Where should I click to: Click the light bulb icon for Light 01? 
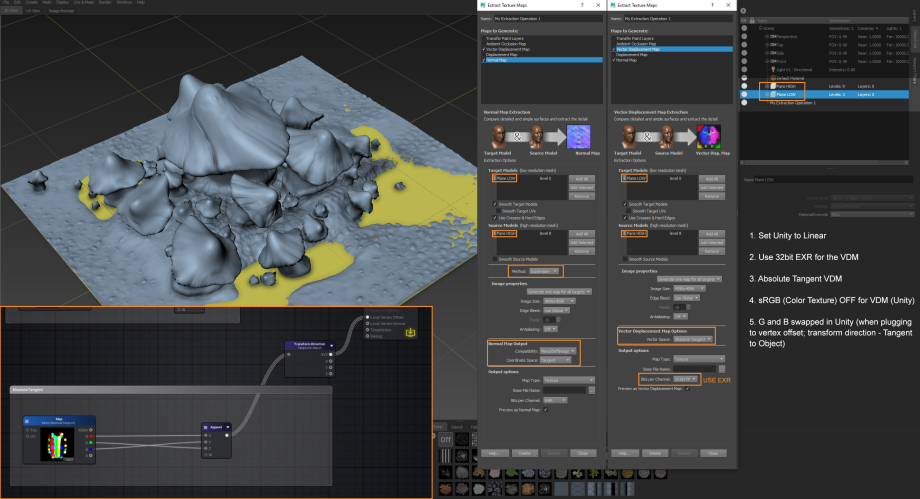tap(773, 69)
